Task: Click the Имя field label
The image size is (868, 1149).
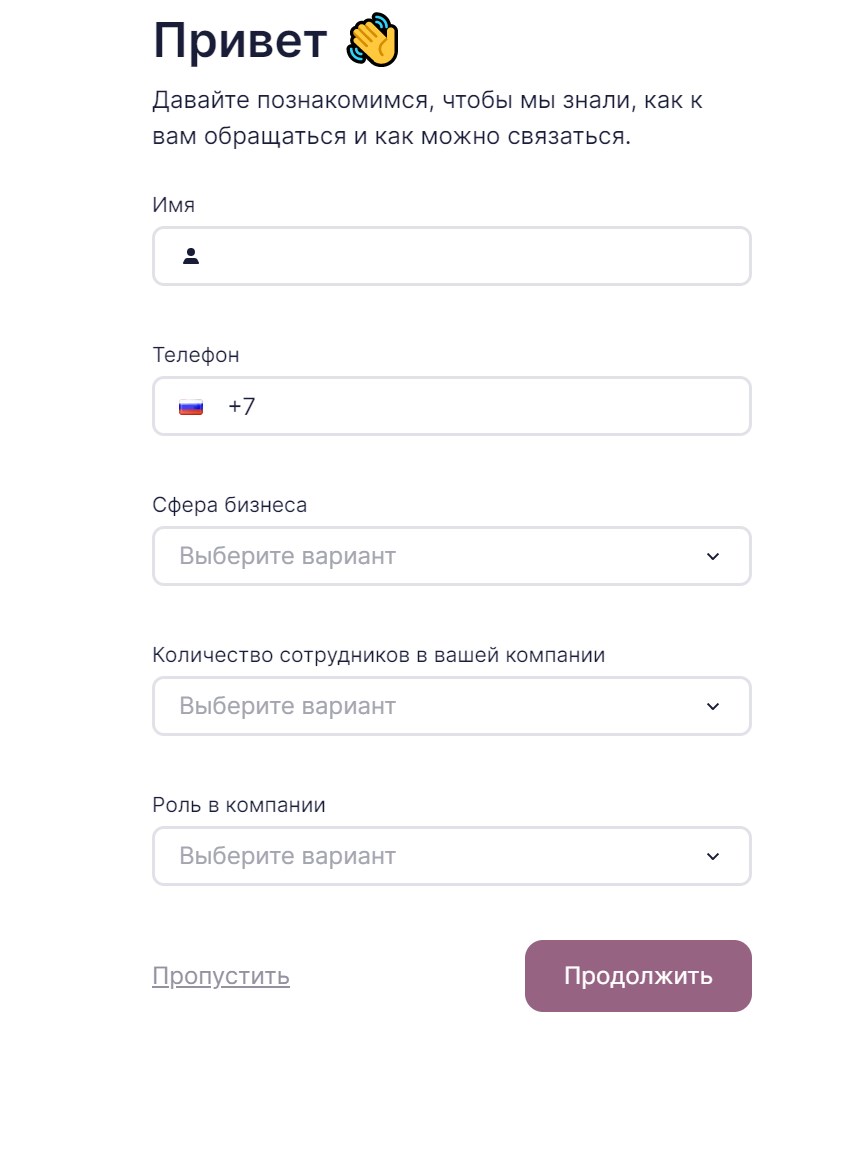Action: 174,205
